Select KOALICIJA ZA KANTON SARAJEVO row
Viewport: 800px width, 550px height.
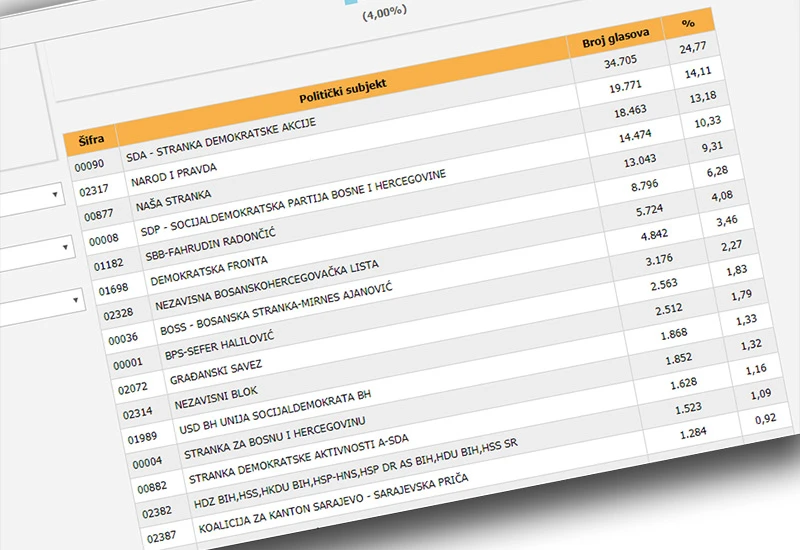tap(333, 503)
